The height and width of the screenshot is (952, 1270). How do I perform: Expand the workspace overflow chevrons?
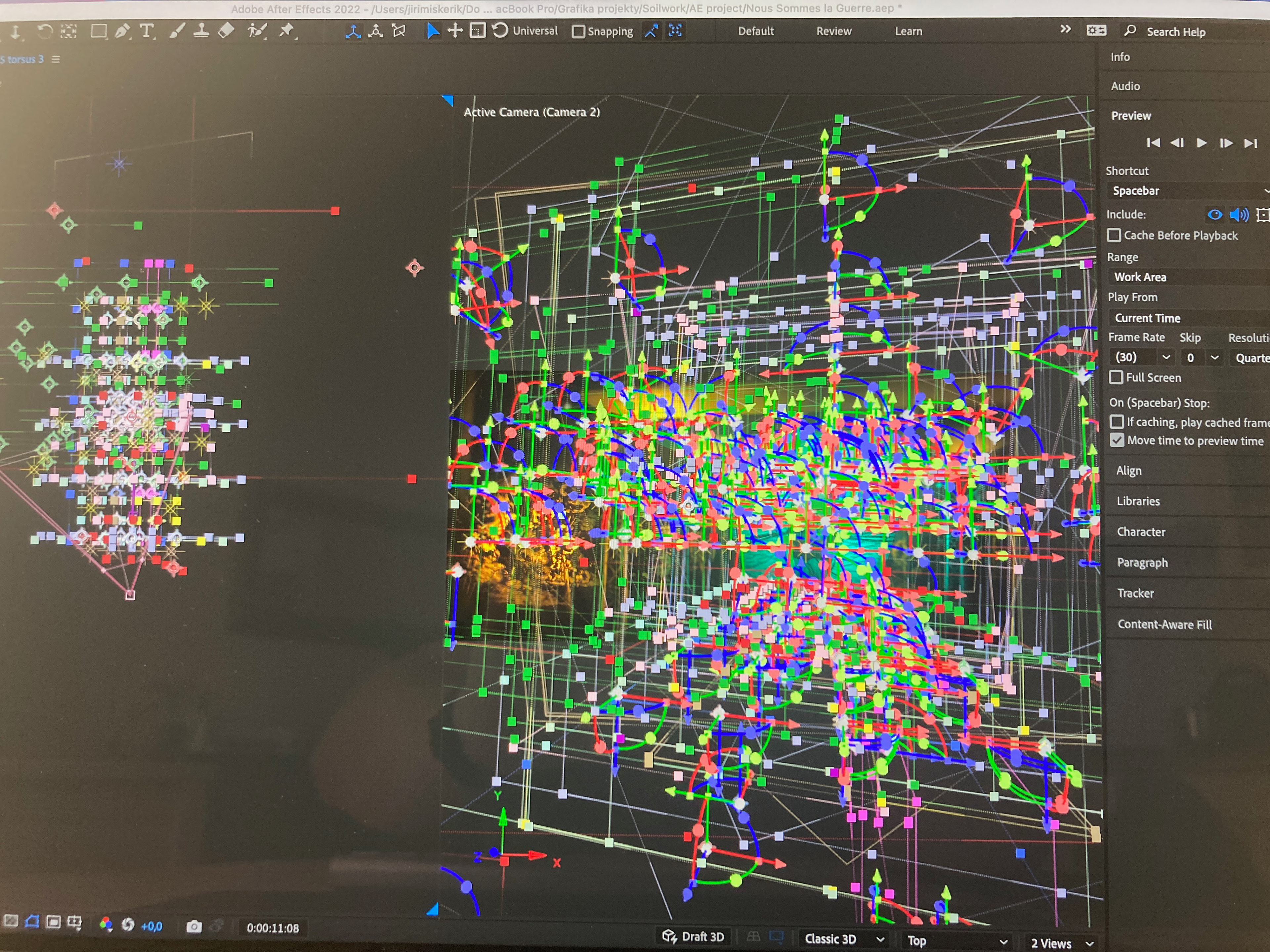(1065, 29)
